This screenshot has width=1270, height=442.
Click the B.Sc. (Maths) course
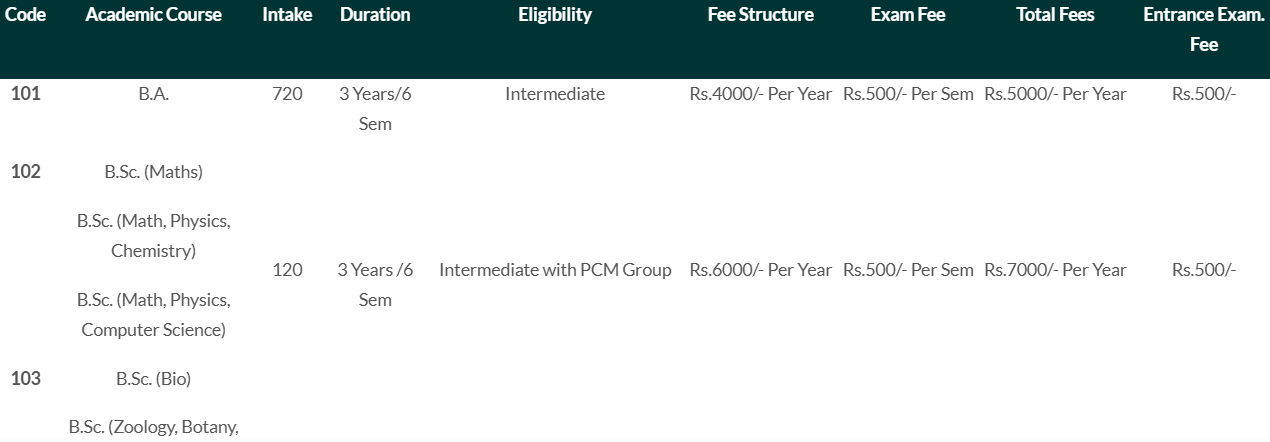(x=153, y=172)
